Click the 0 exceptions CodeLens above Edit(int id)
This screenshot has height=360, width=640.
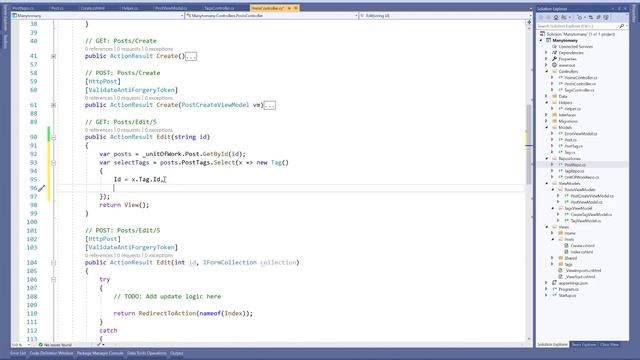pos(159,255)
